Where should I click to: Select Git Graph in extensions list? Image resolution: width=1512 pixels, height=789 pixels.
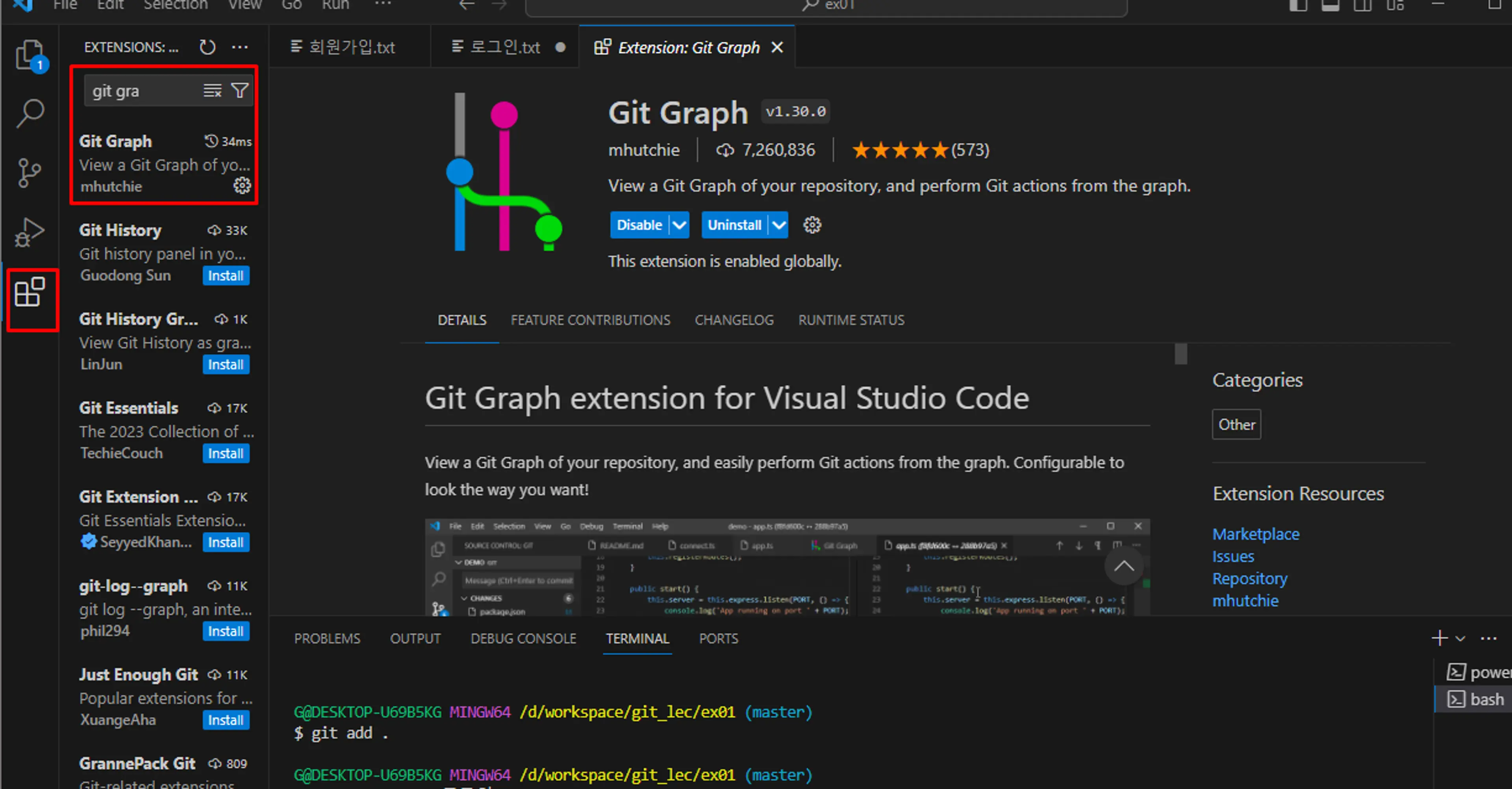click(x=164, y=164)
